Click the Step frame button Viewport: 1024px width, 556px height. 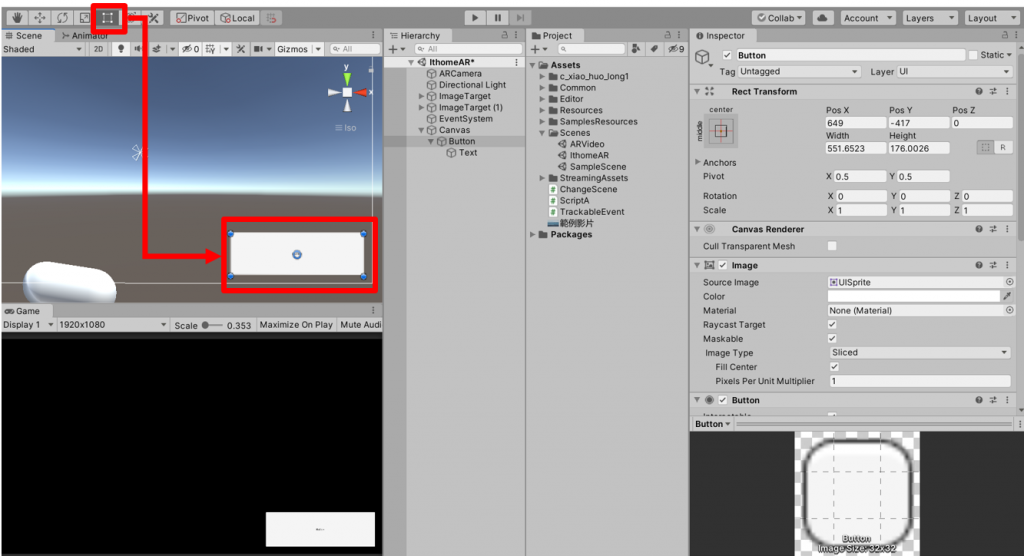click(520, 18)
